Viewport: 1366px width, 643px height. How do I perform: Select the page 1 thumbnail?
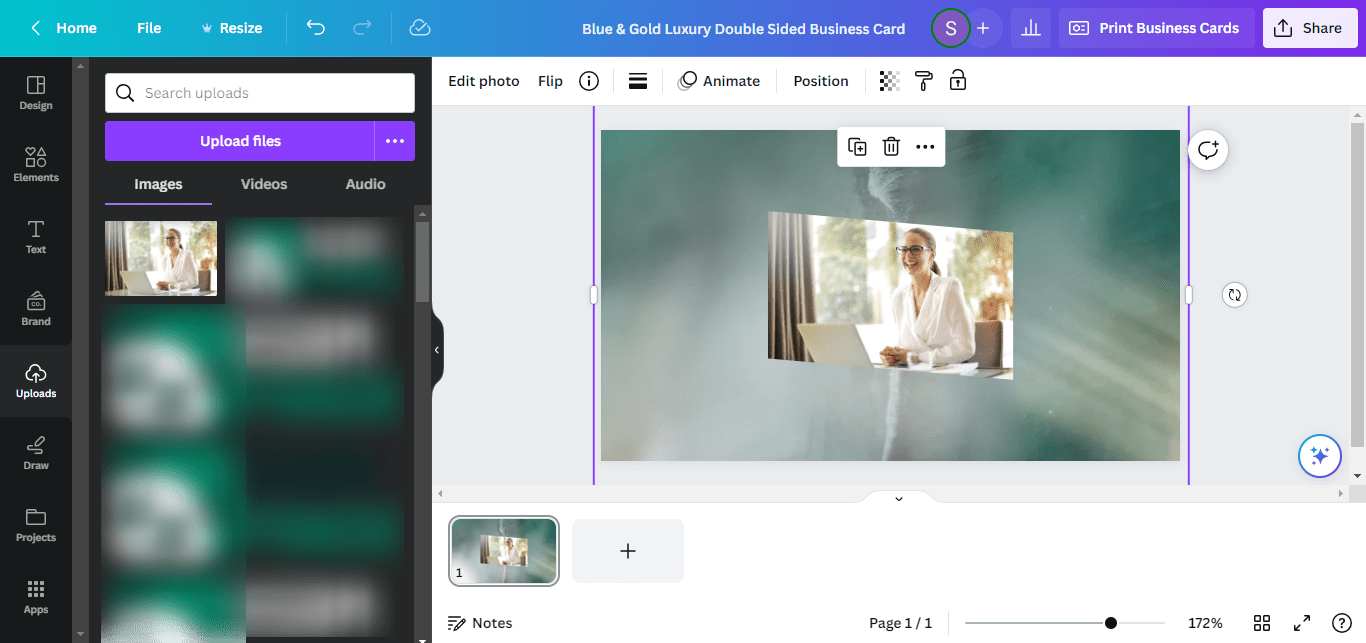pos(504,550)
